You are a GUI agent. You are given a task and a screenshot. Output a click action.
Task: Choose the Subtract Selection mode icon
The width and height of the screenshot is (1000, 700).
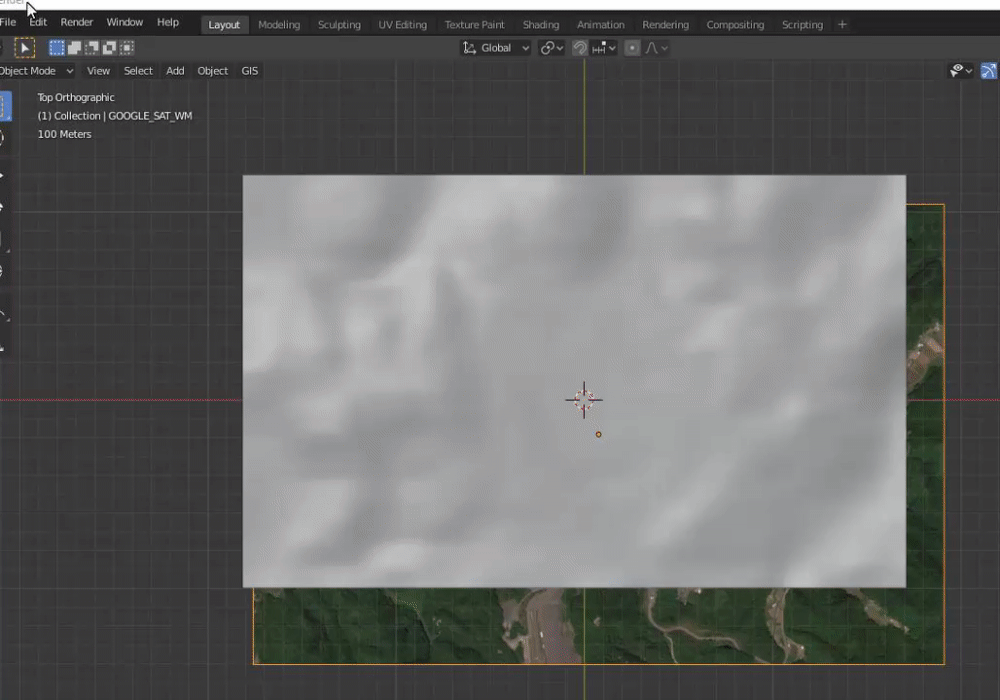92,48
